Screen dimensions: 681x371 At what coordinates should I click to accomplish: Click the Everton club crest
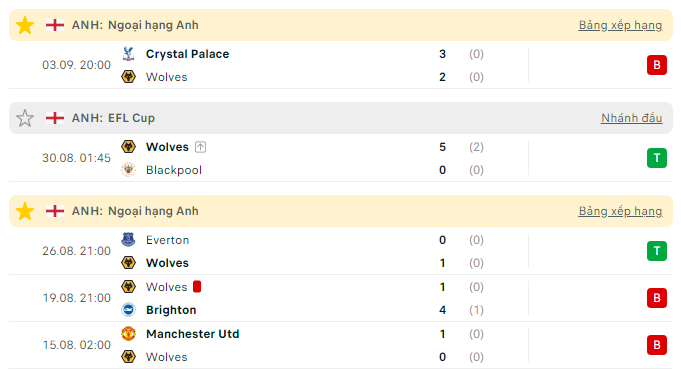[x=128, y=240]
